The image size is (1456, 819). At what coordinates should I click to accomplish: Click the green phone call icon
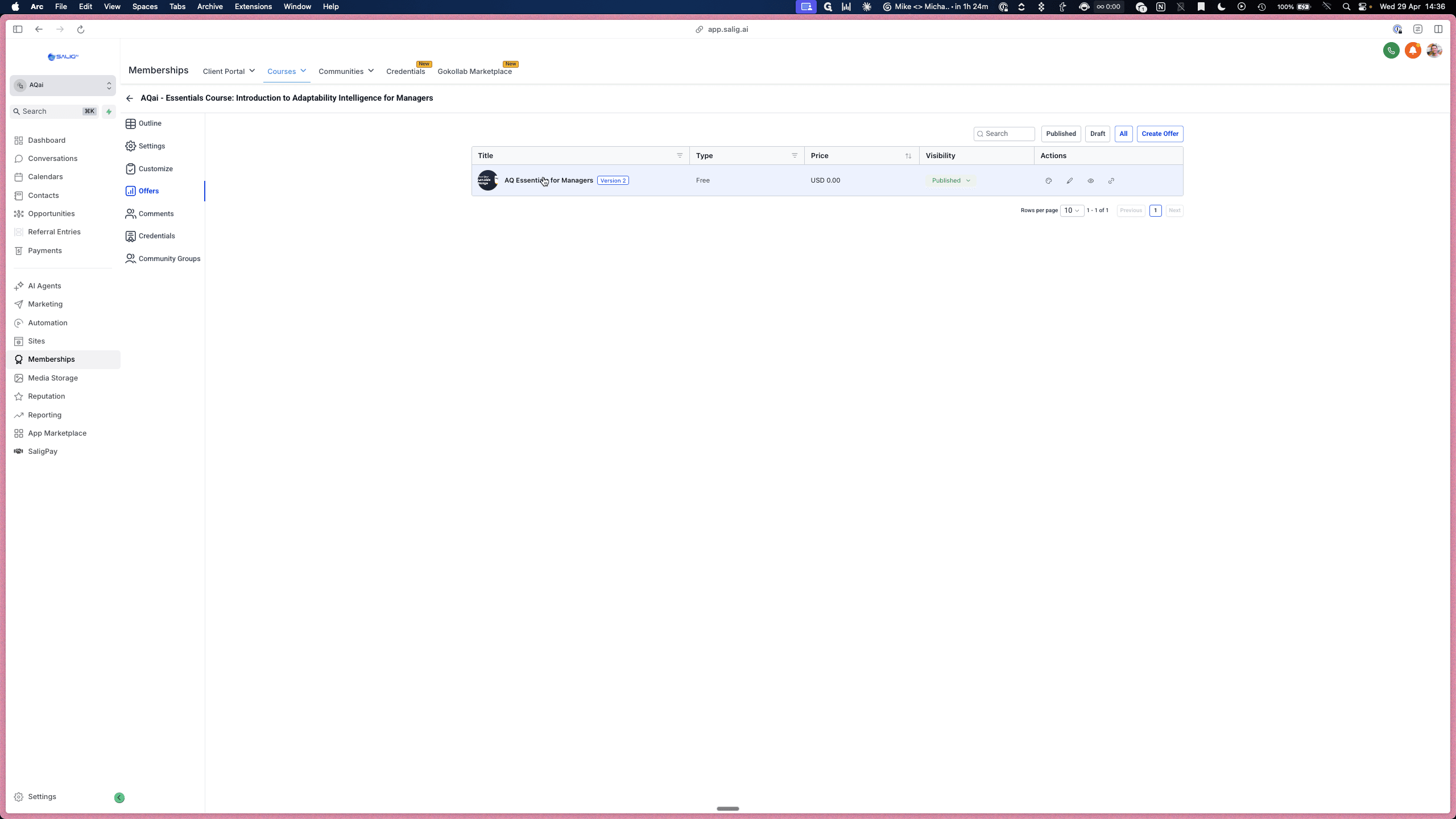click(x=1391, y=51)
